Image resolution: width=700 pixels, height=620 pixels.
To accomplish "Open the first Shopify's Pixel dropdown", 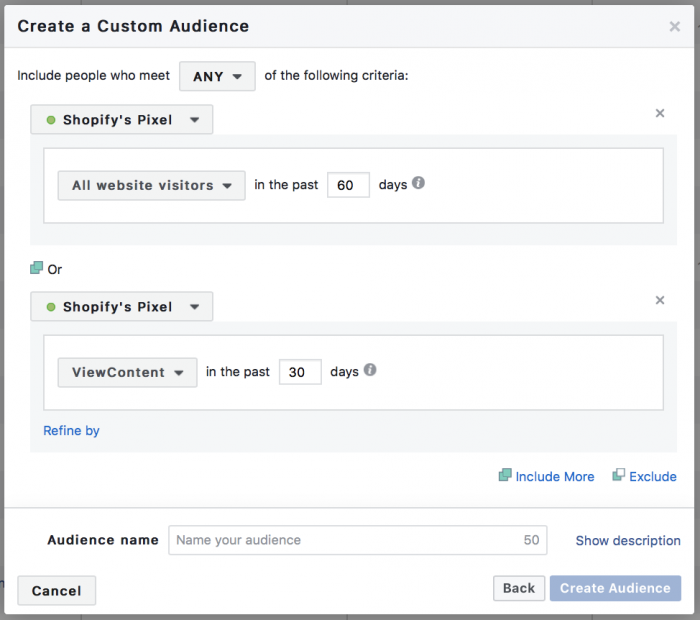I will [x=122, y=120].
